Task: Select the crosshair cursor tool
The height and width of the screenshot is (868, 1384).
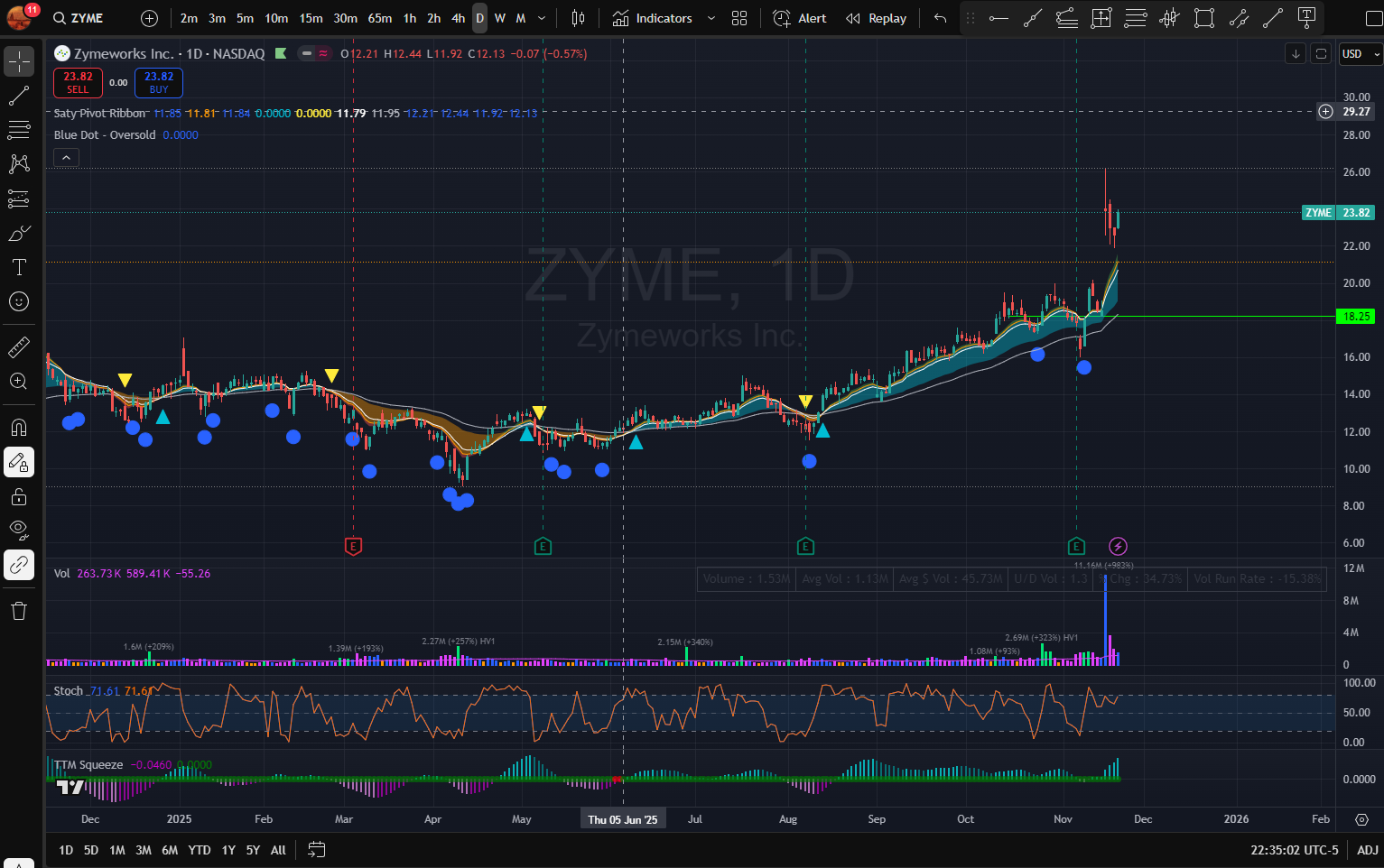Action: tap(19, 61)
